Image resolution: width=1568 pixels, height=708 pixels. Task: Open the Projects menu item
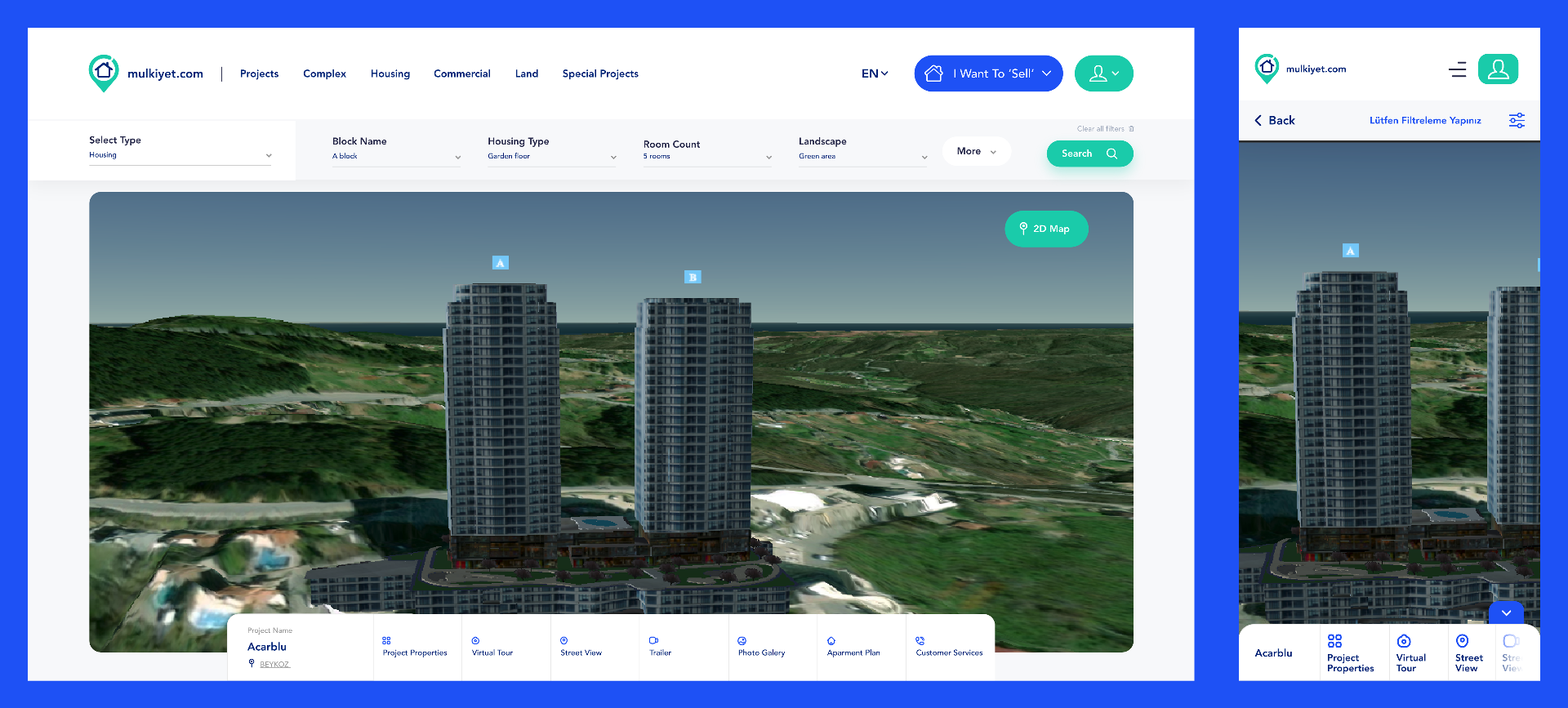click(259, 73)
